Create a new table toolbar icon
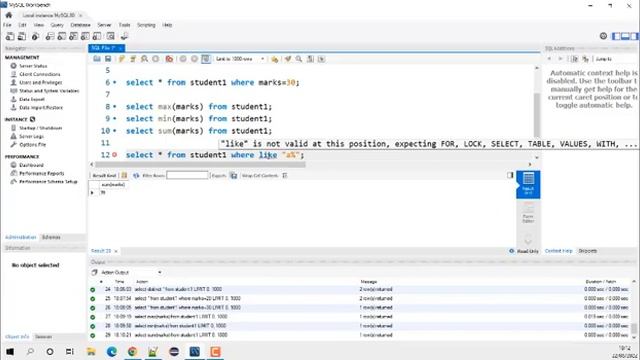640x360 pixels. tap(62, 36)
